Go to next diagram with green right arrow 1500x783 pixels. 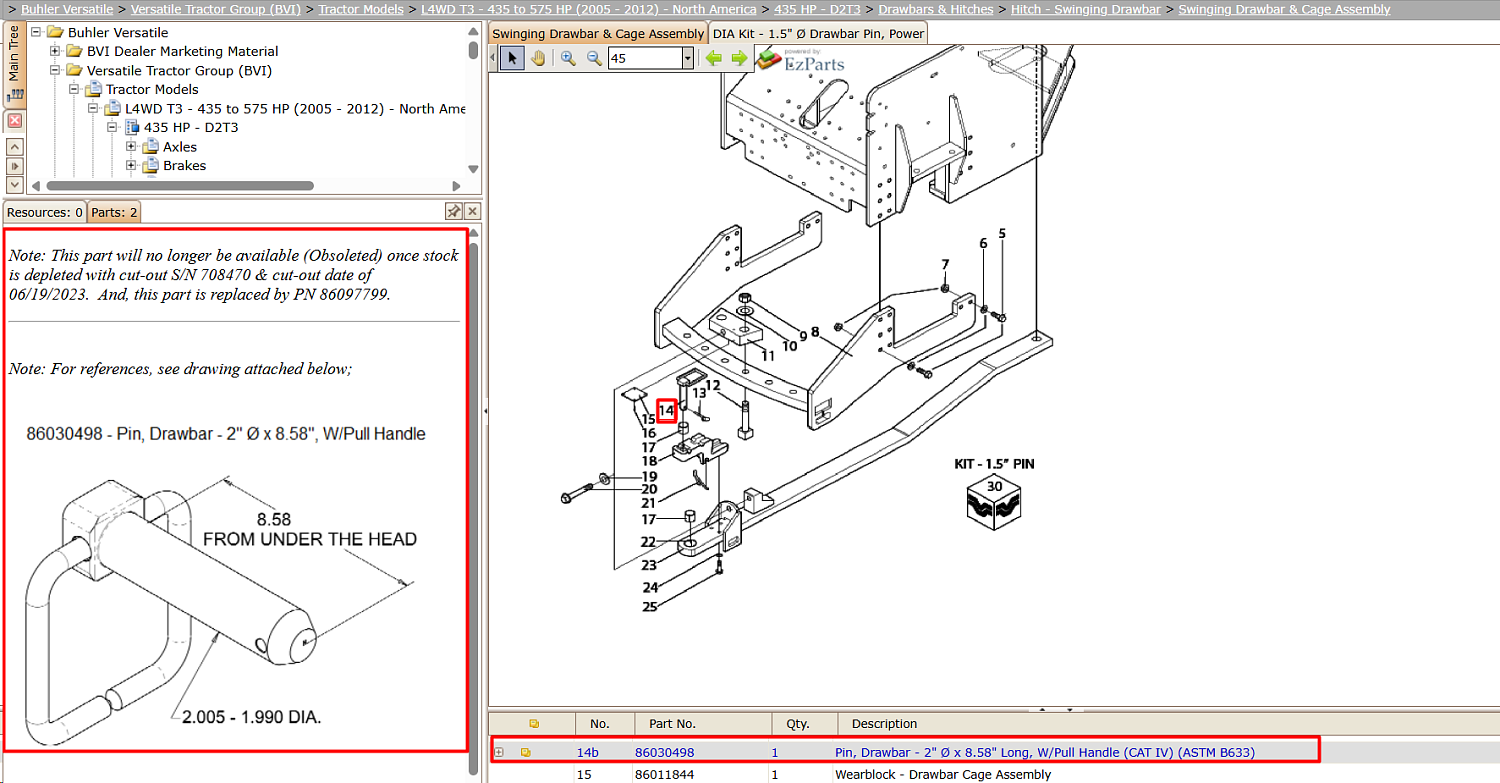click(x=739, y=58)
